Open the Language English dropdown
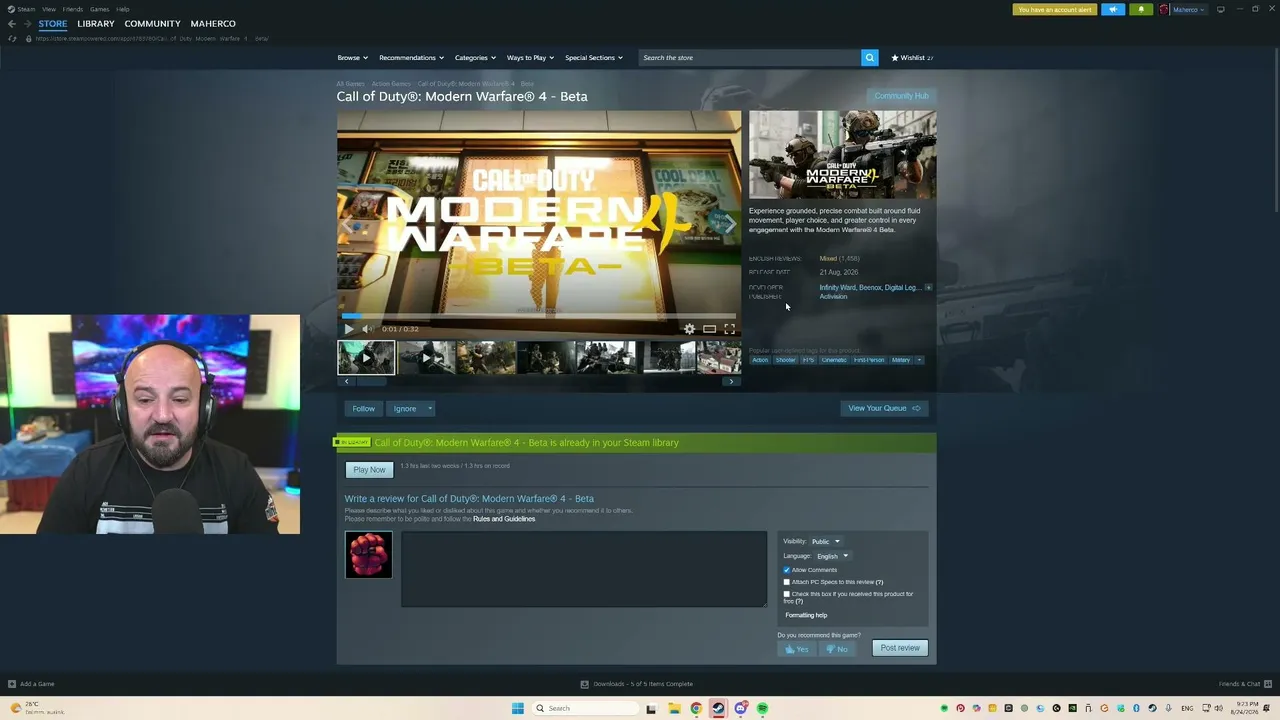This screenshot has height=720, width=1280. (832, 556)
